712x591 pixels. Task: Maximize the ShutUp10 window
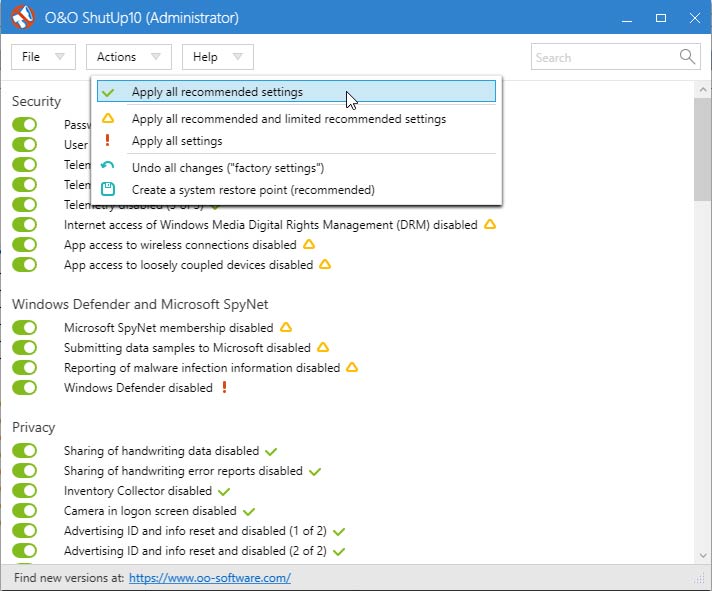tap(661, 18)
